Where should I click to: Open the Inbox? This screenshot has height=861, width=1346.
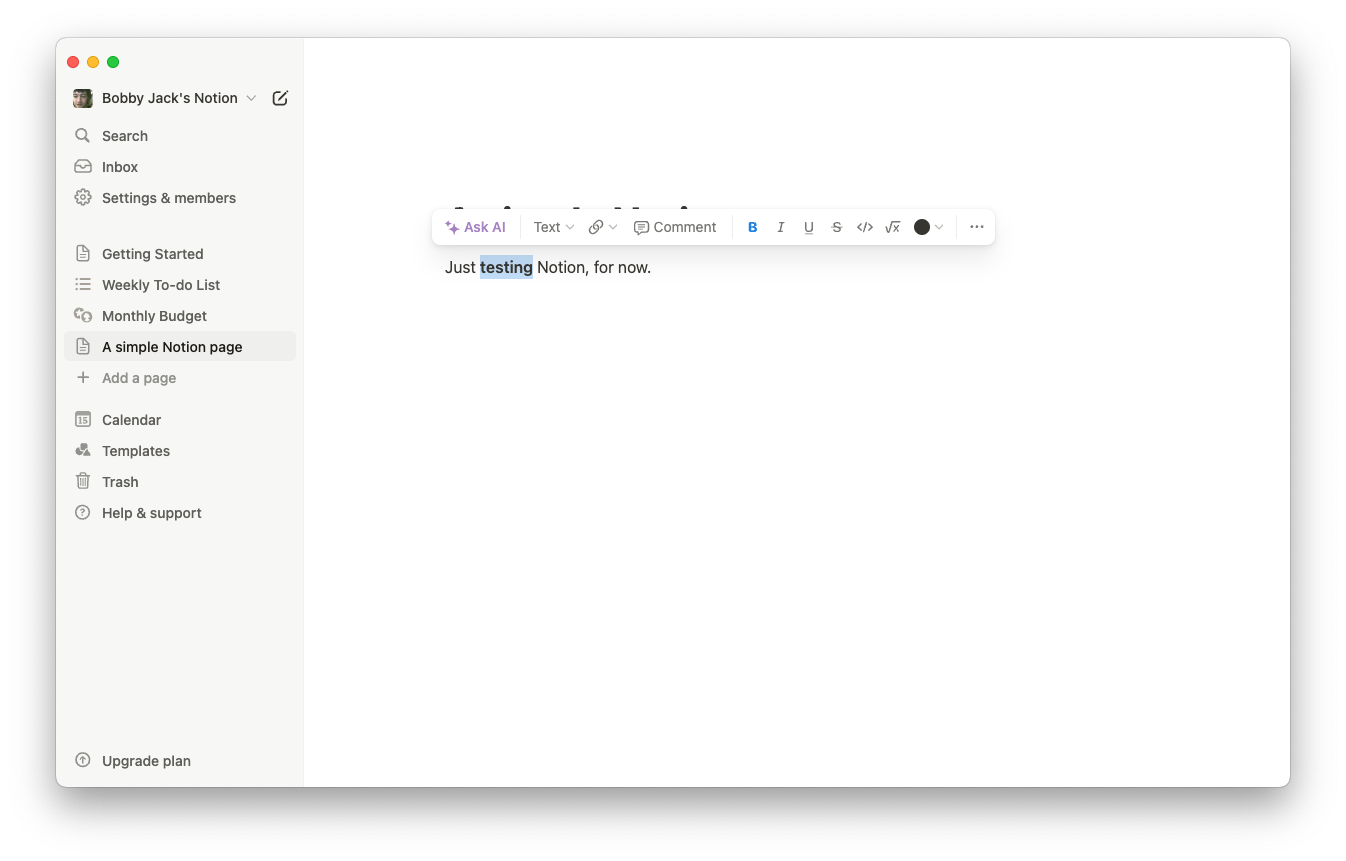coord(180,167)
